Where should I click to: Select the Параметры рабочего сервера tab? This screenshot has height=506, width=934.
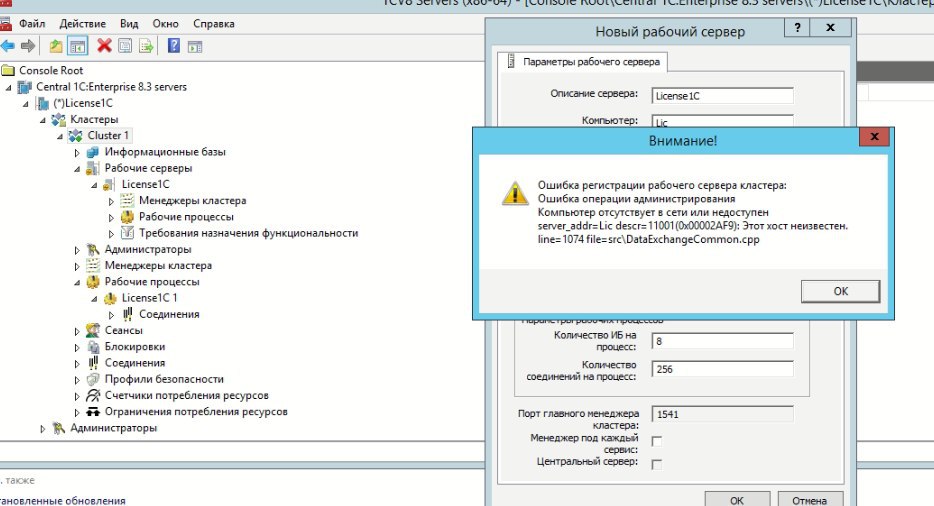583,61
